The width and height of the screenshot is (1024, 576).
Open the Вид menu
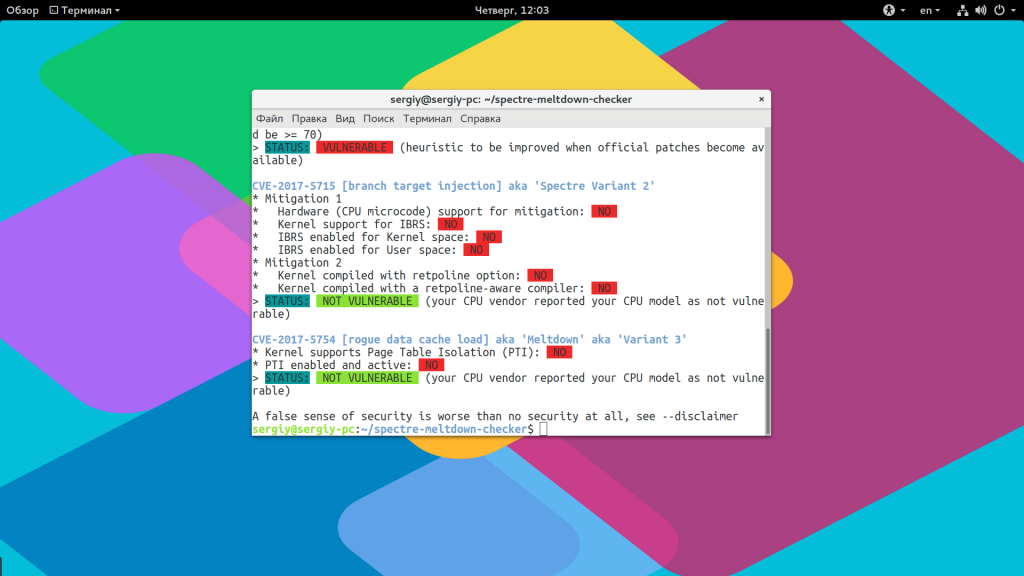[345, 118]
